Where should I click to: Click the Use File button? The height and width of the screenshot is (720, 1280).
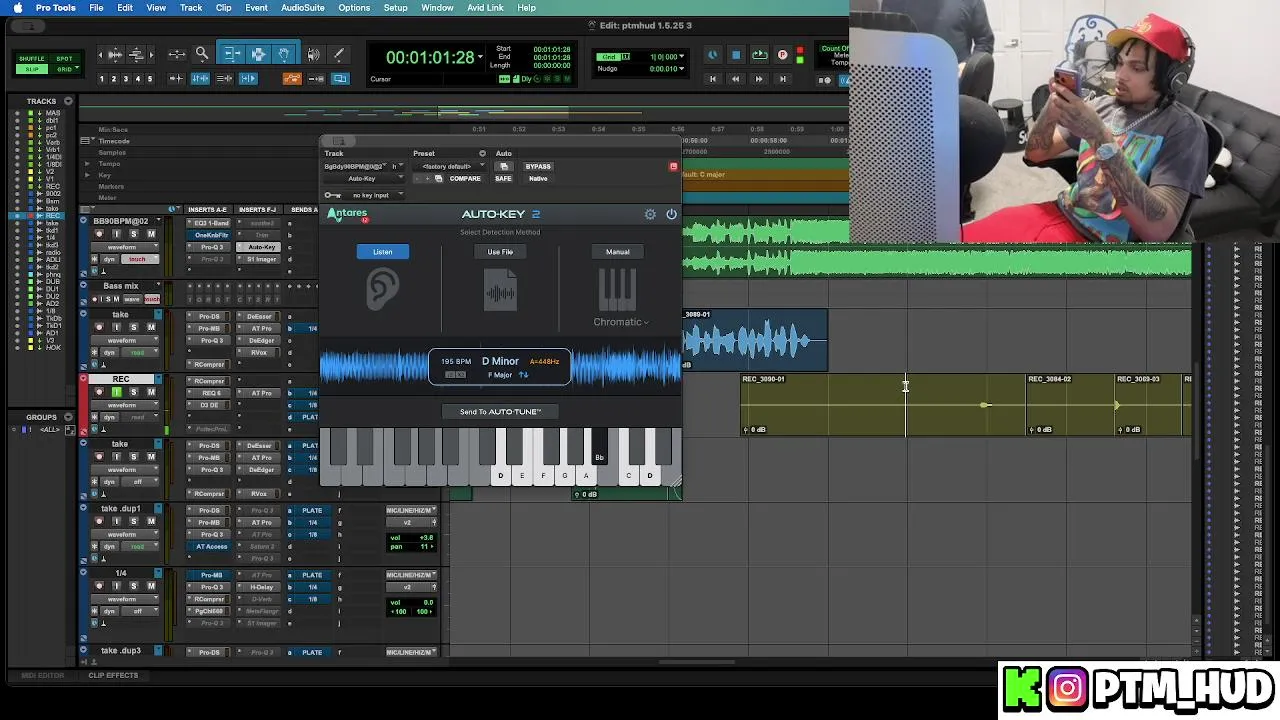coord(500,252)
